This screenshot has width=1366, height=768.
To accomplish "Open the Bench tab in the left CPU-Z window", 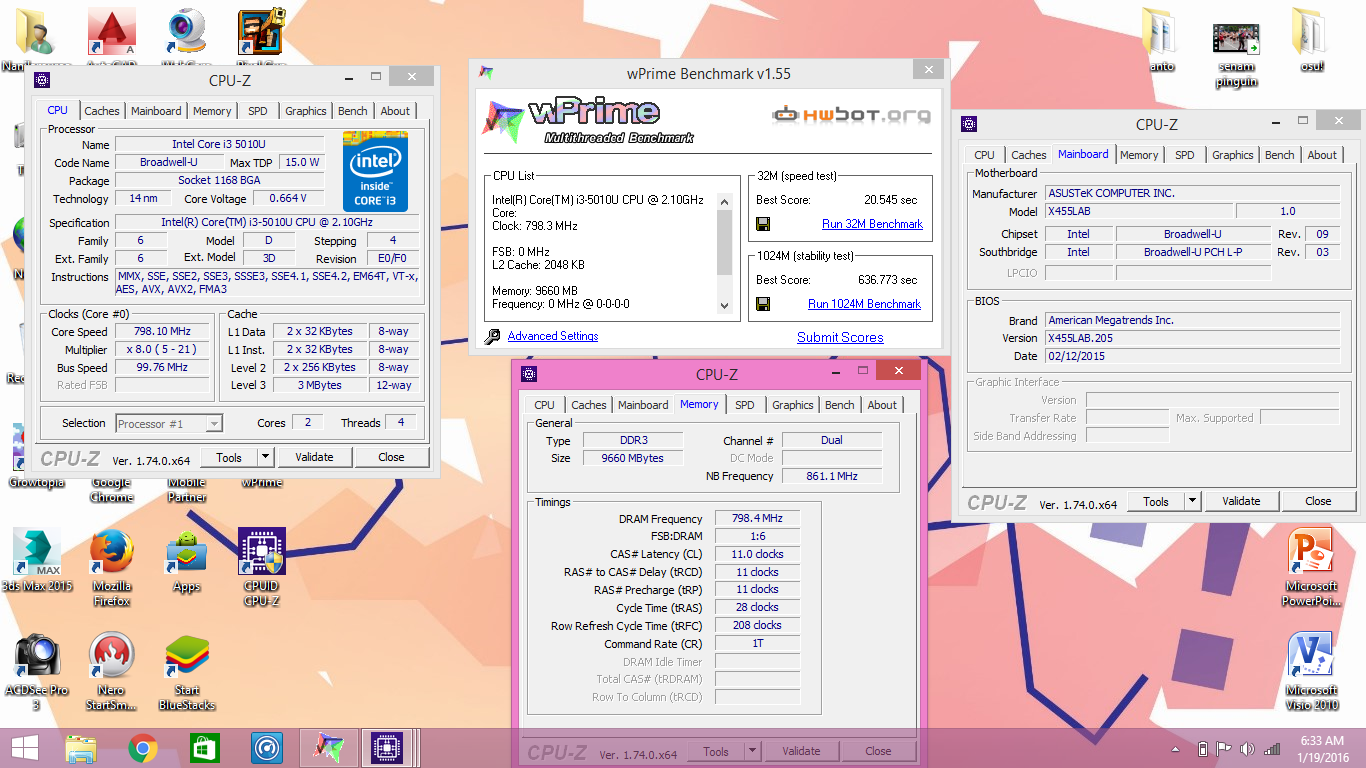I will click(x=352, y=111).
